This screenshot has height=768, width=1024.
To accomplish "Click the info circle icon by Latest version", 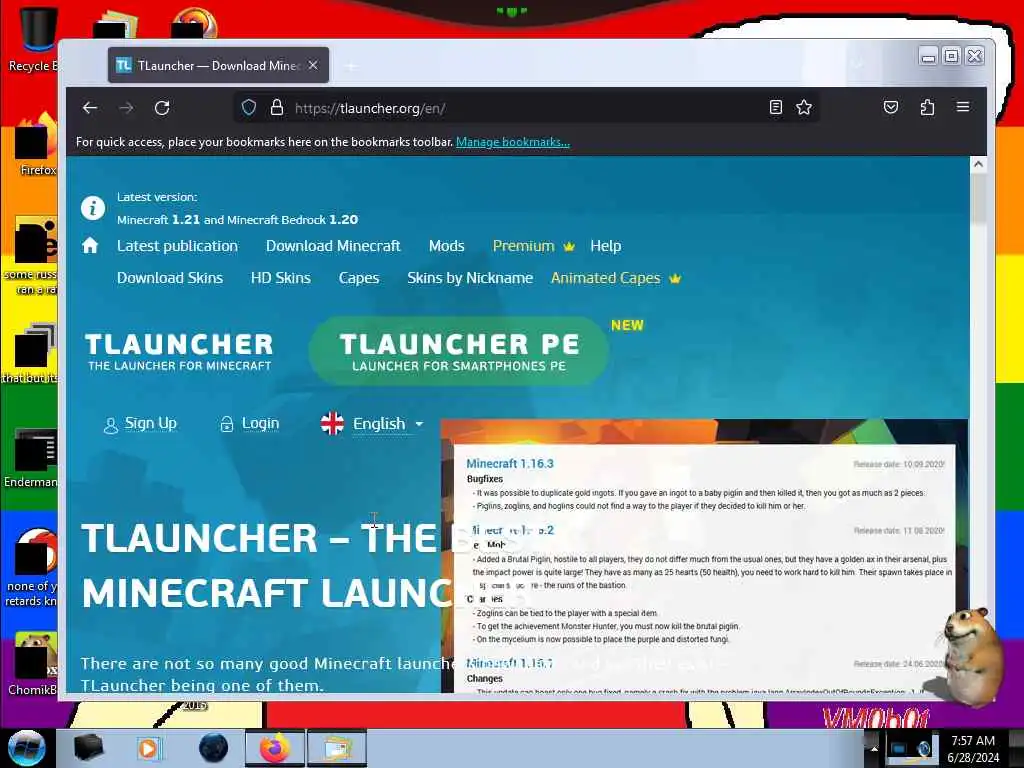I will [93, 208].
